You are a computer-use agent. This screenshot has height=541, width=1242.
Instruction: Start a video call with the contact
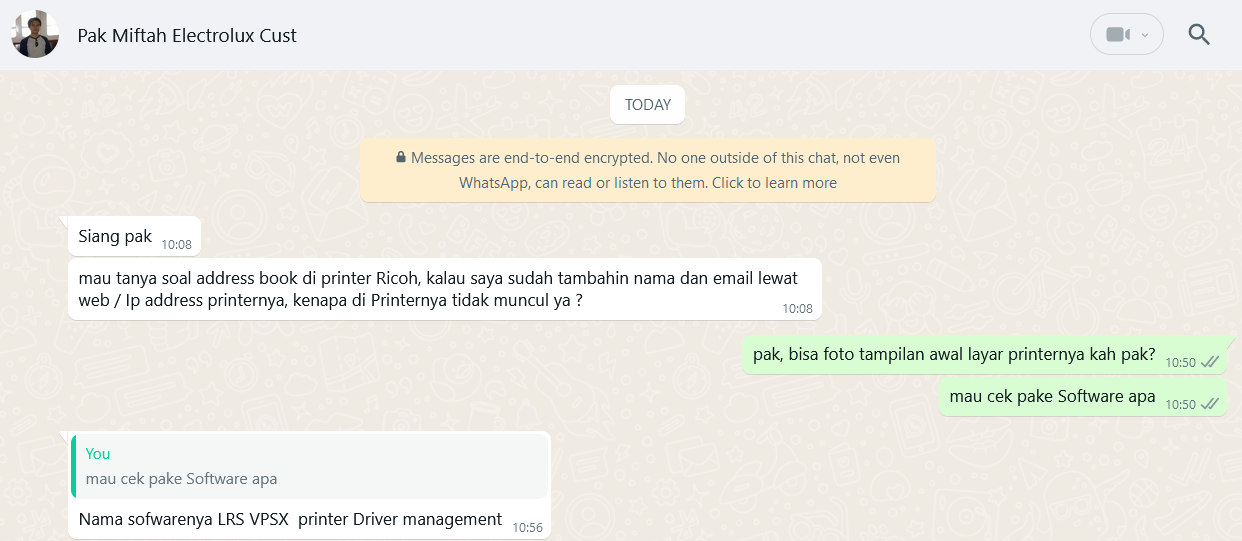[x=1117, y=35]
